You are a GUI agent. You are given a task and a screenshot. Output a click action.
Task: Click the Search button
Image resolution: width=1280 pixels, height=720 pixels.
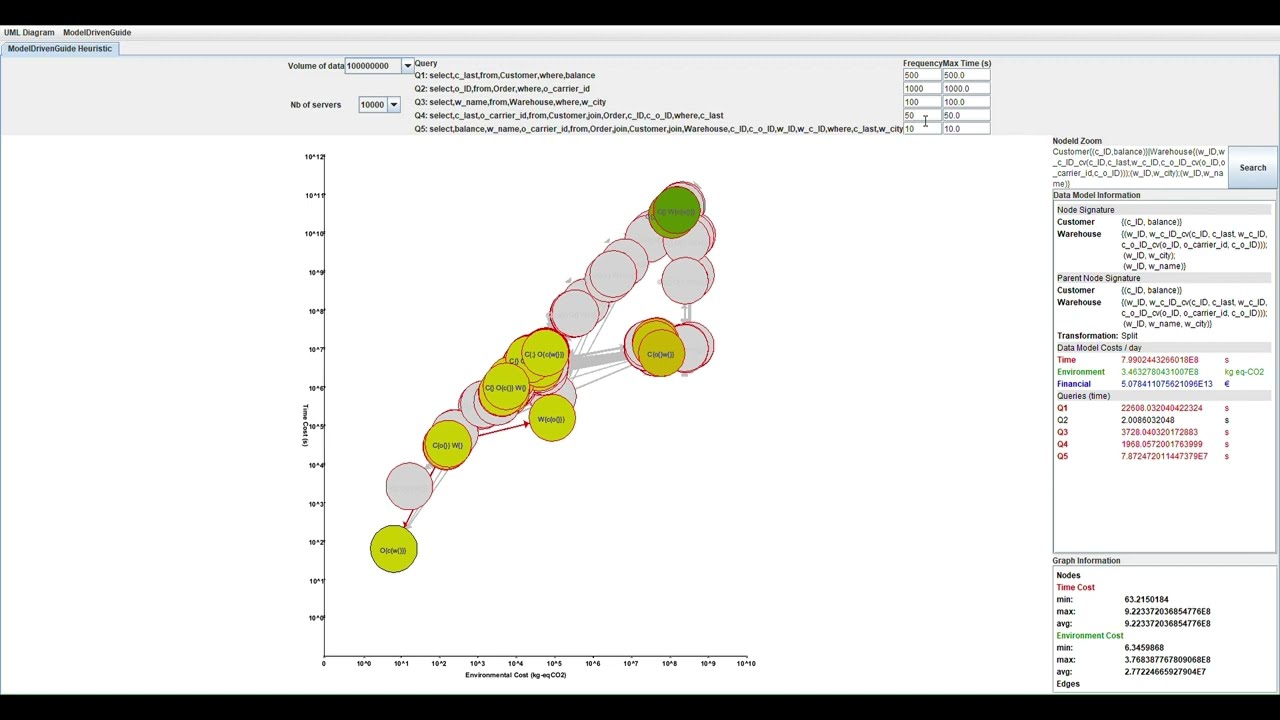tap(1253, 168)
